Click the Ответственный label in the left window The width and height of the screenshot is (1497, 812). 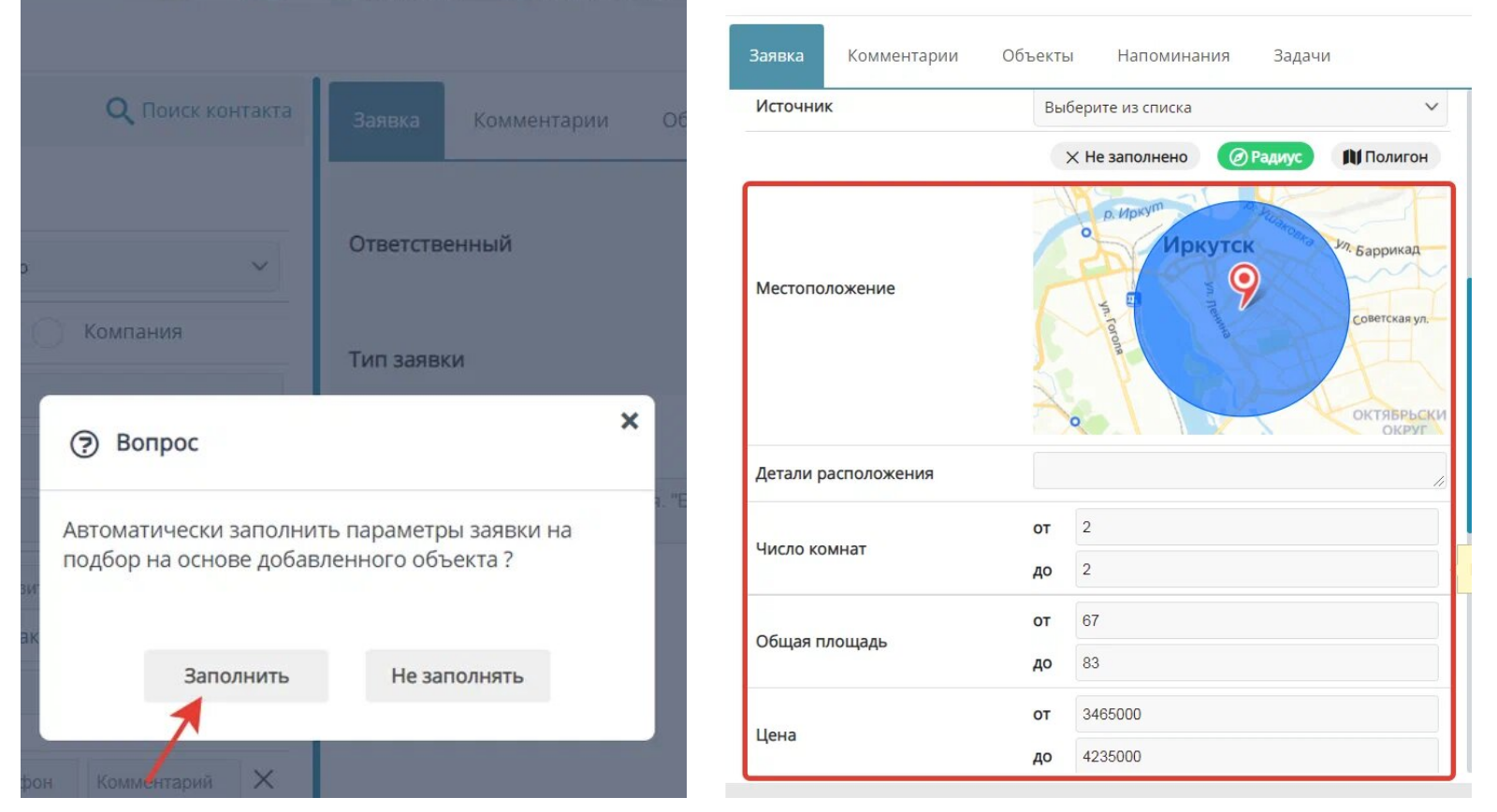coord(430,244)
